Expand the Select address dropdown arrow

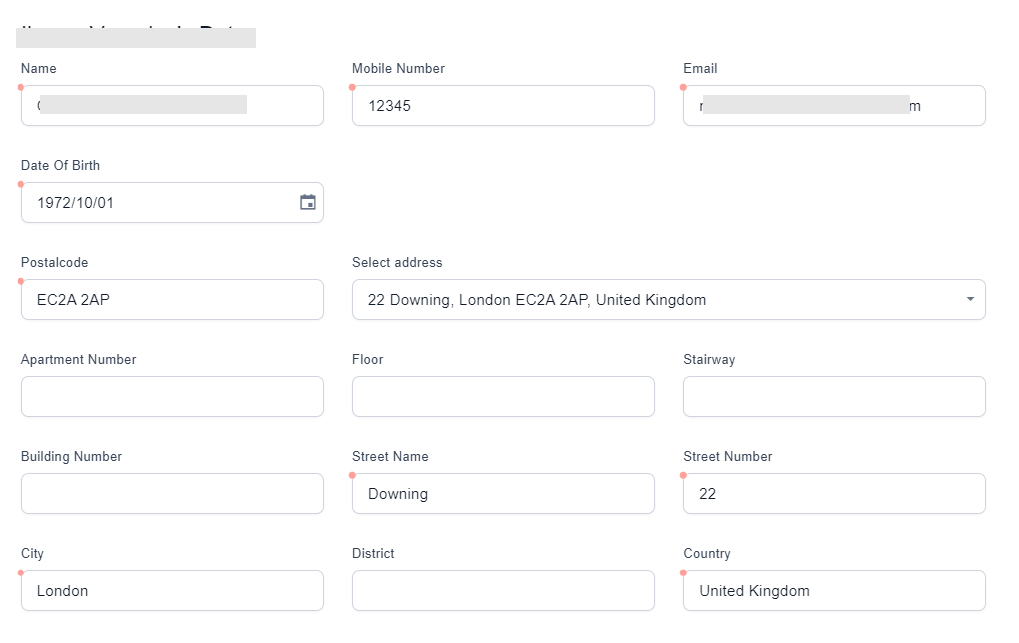point(970,300)
